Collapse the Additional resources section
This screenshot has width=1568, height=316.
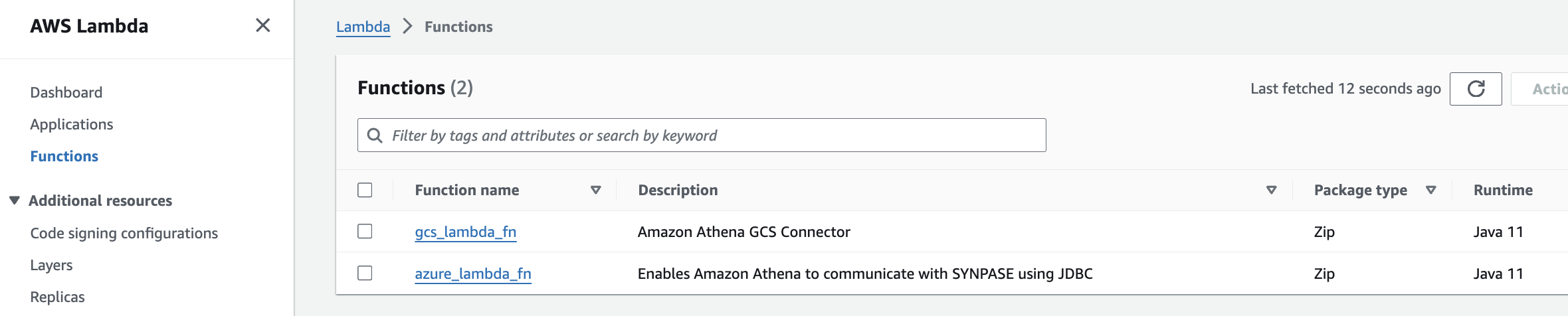(15, 200)
